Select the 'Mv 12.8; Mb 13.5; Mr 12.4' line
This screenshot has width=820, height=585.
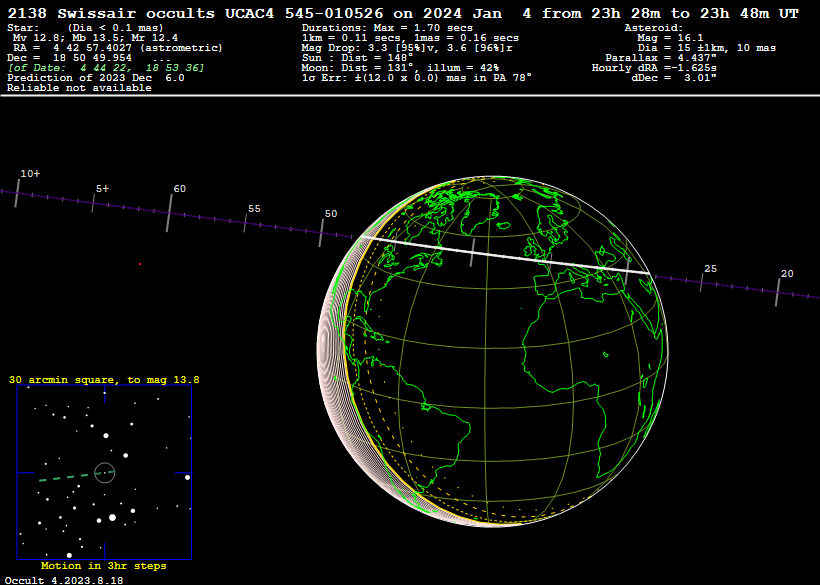(x=95, y=38)
